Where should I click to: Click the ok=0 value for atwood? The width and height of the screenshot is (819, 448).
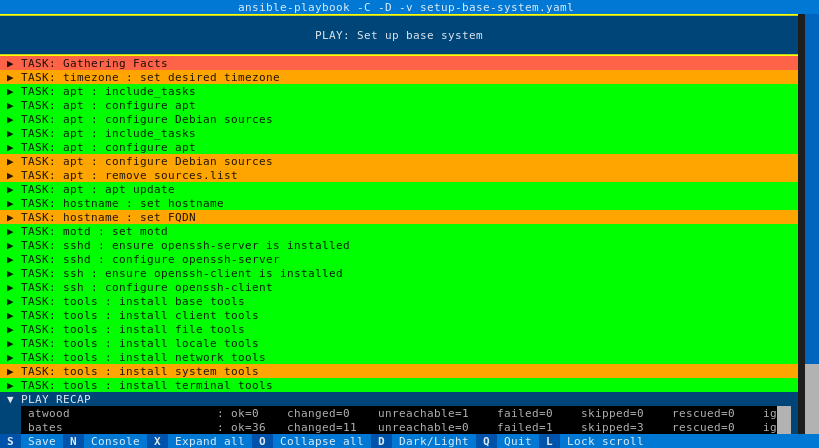(x=244, y=414)
